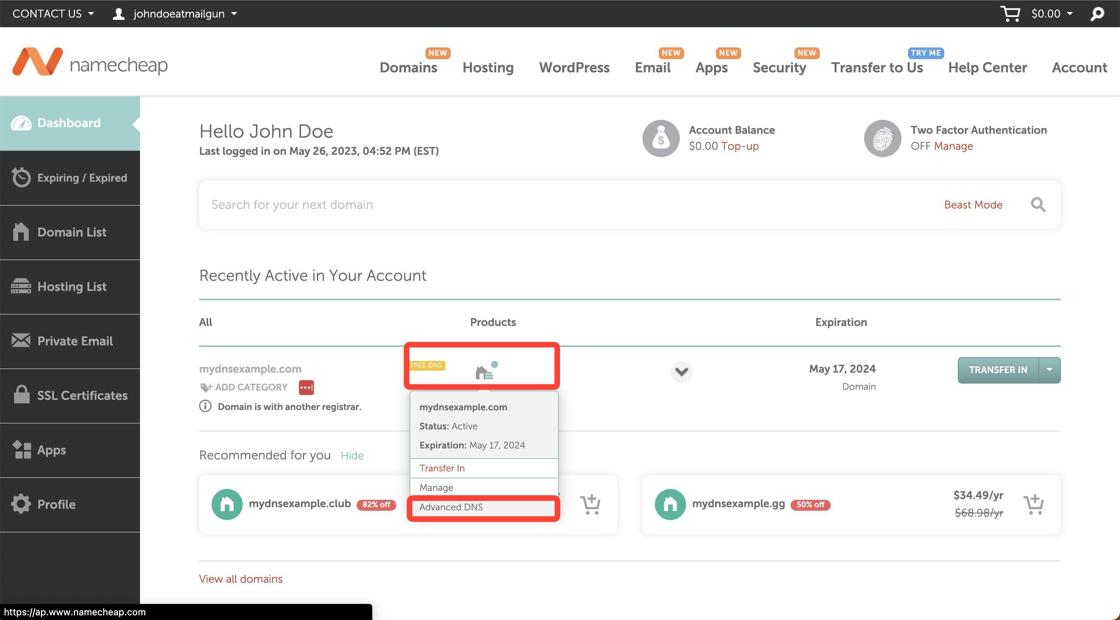Open Dashboard in the sidebar

coord(70,123)
